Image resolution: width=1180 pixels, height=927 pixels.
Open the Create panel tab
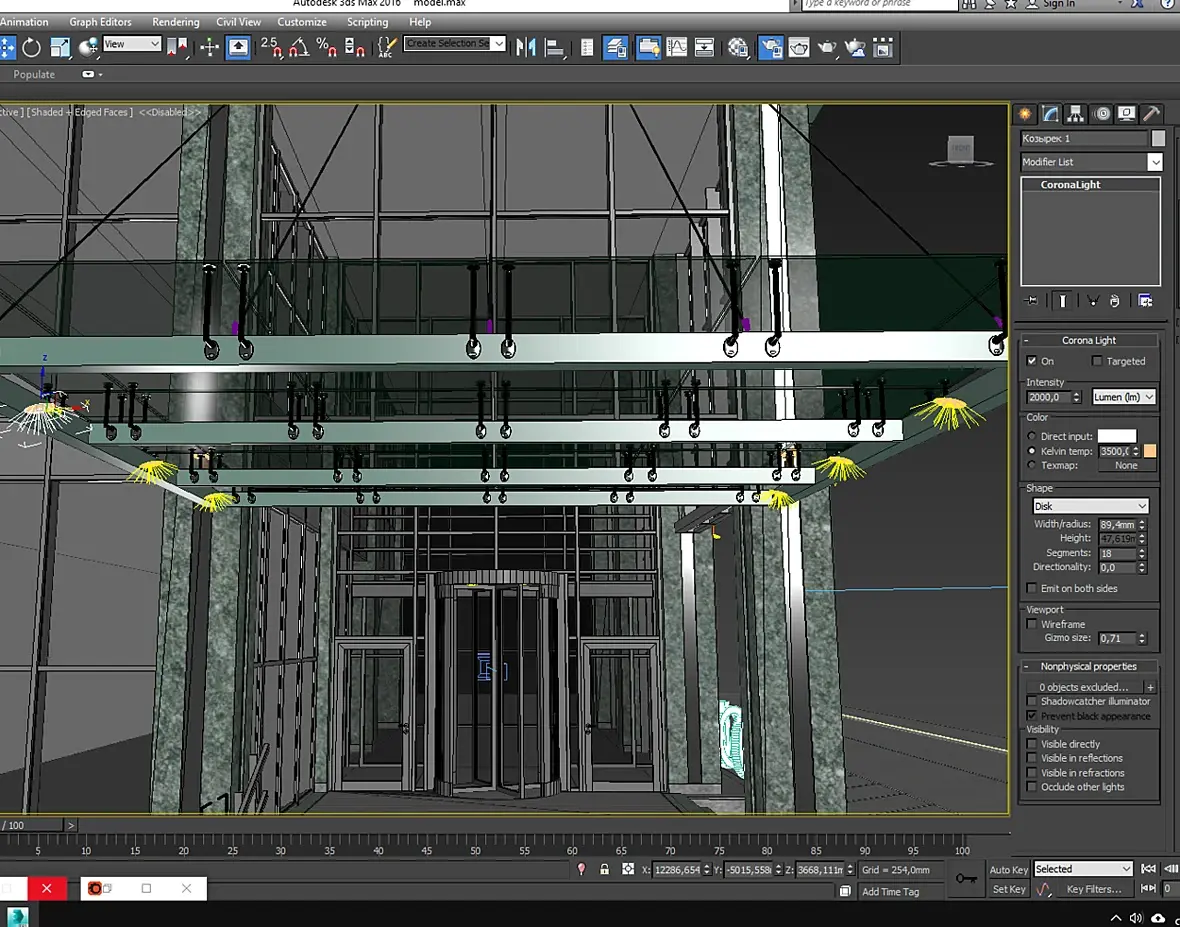[1024, 114]
